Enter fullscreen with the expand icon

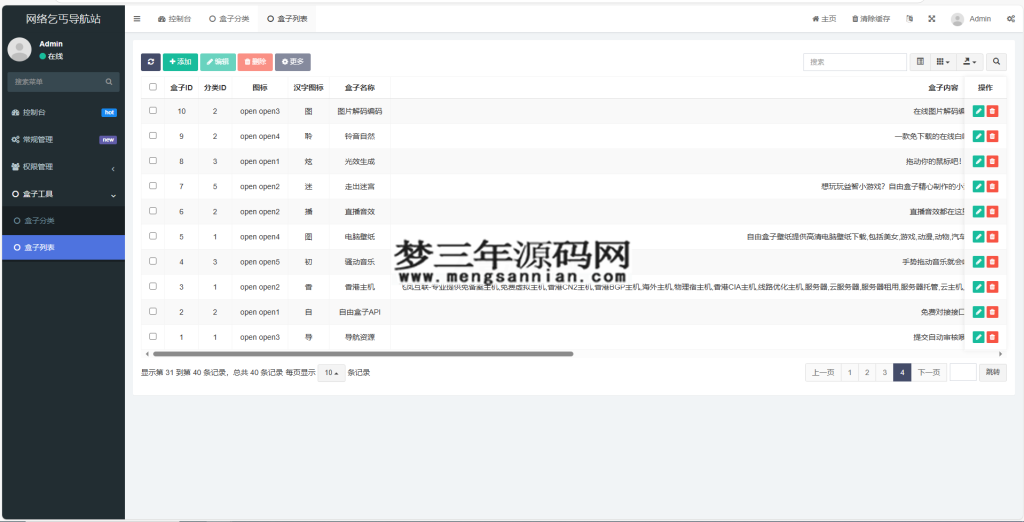(x=932, y=19)
